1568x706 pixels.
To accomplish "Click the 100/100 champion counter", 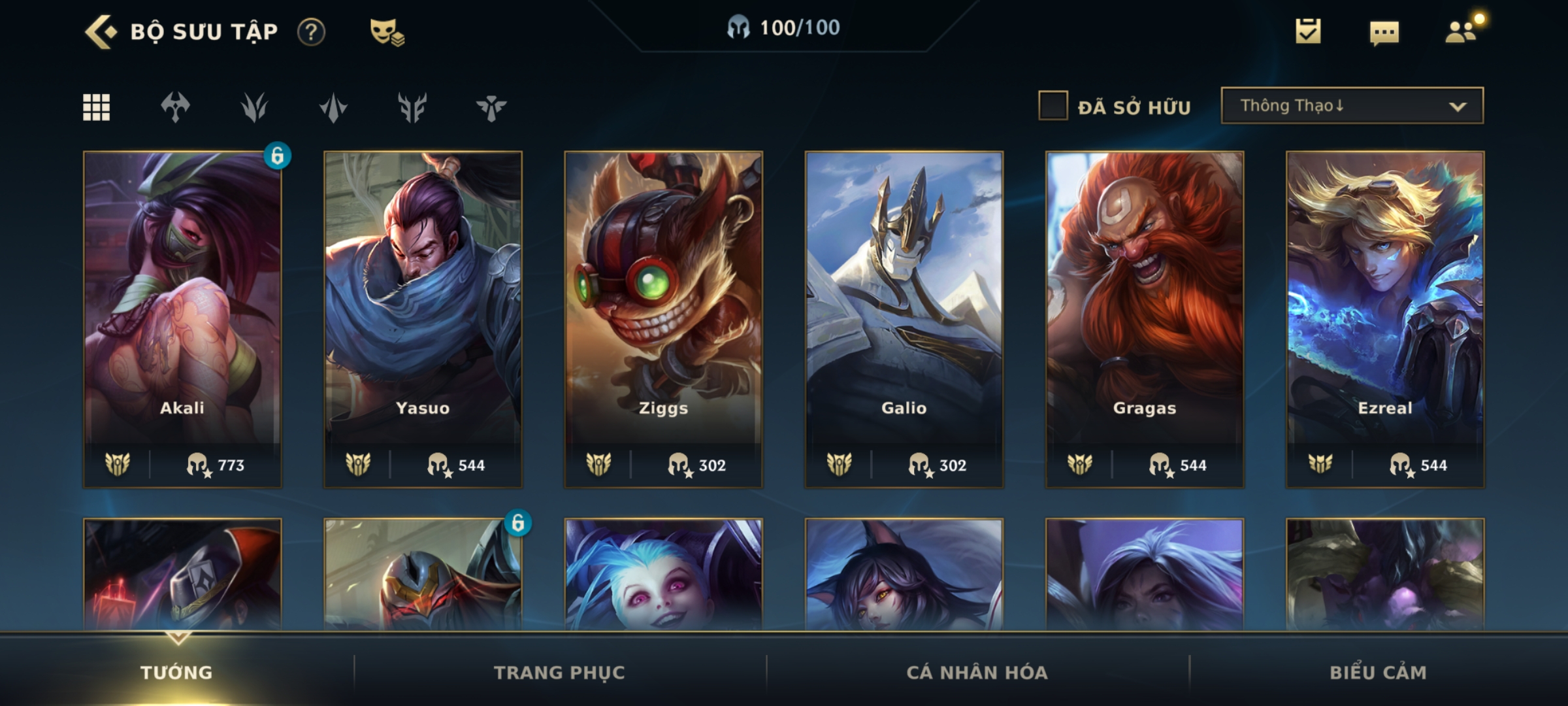I will coord(783,27).
